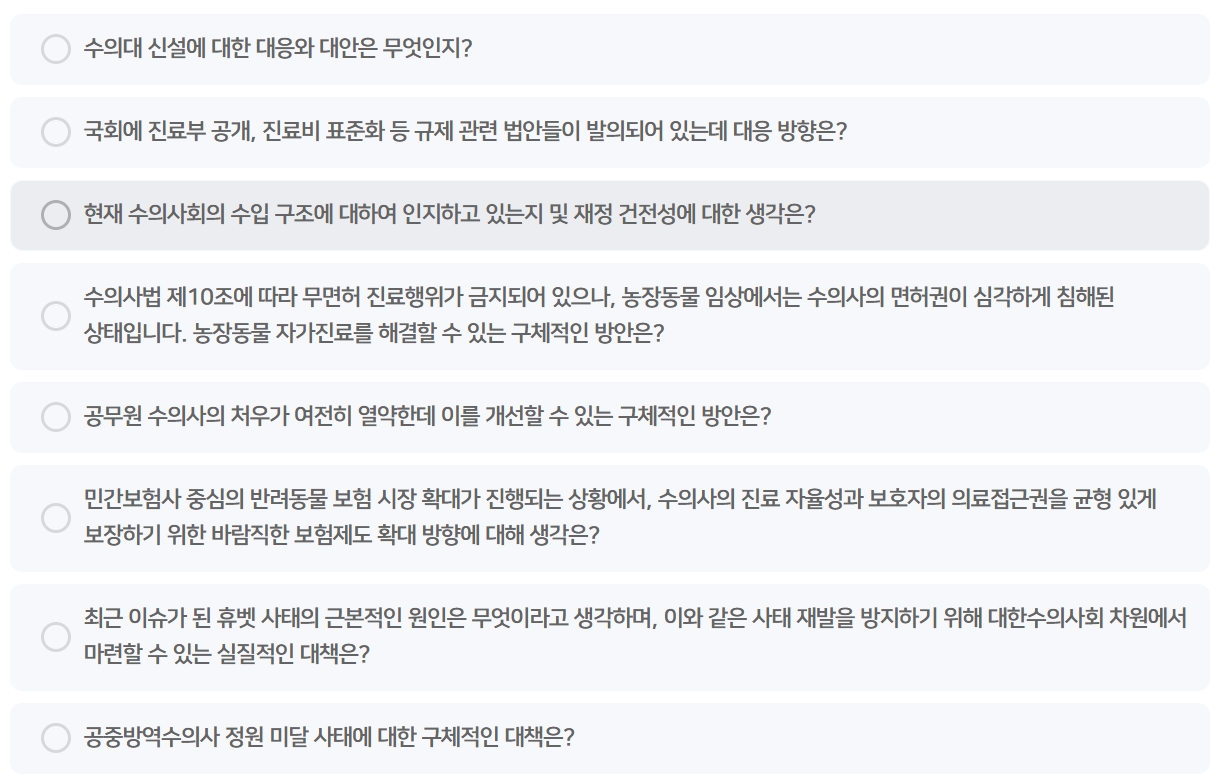Click the option text about 공무원 수의사의 처우 개선

pos(427,417)
